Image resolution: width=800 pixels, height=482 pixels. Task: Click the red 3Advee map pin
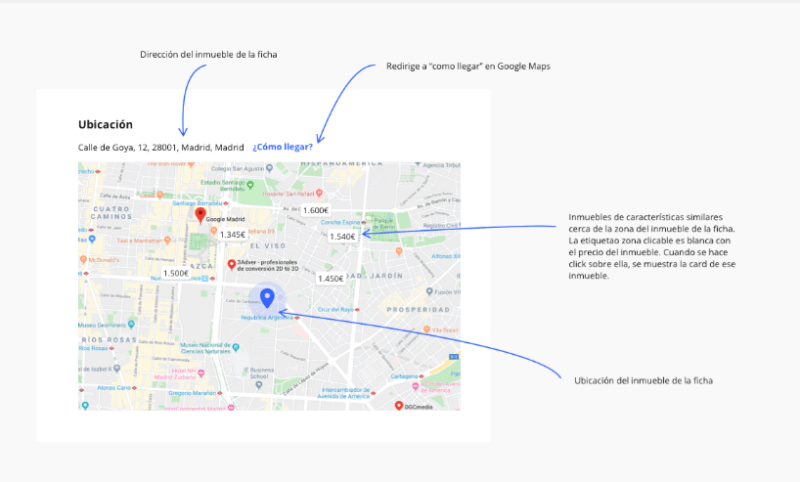(x=232, y=266)
